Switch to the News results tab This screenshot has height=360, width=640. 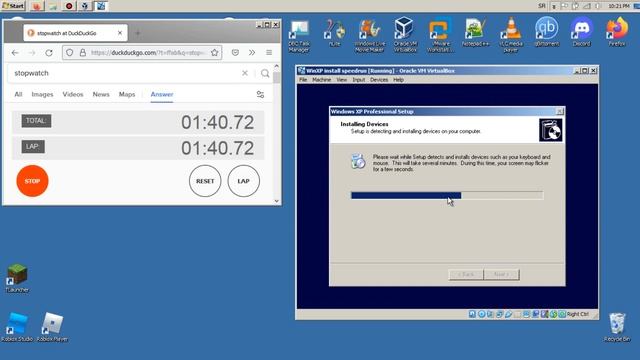(x=101, y=94)
